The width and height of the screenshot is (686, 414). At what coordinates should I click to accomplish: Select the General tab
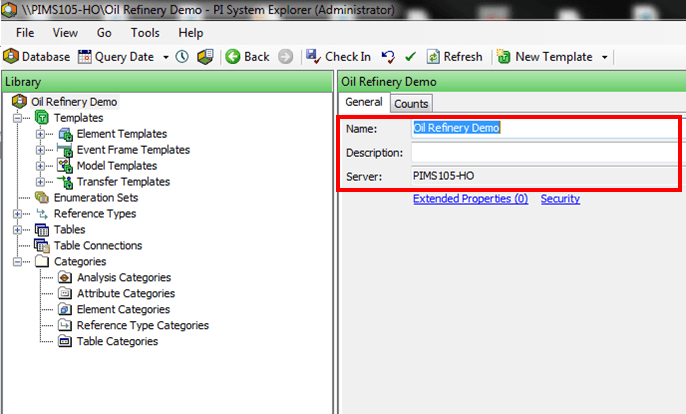click(x=364, y=102)
